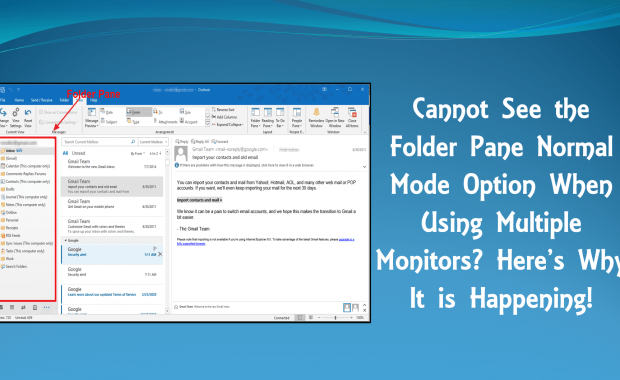The height and width of the screenshot is (380, 620).
Task: Open the Home ribbon tab
Action: coord(19,100)
